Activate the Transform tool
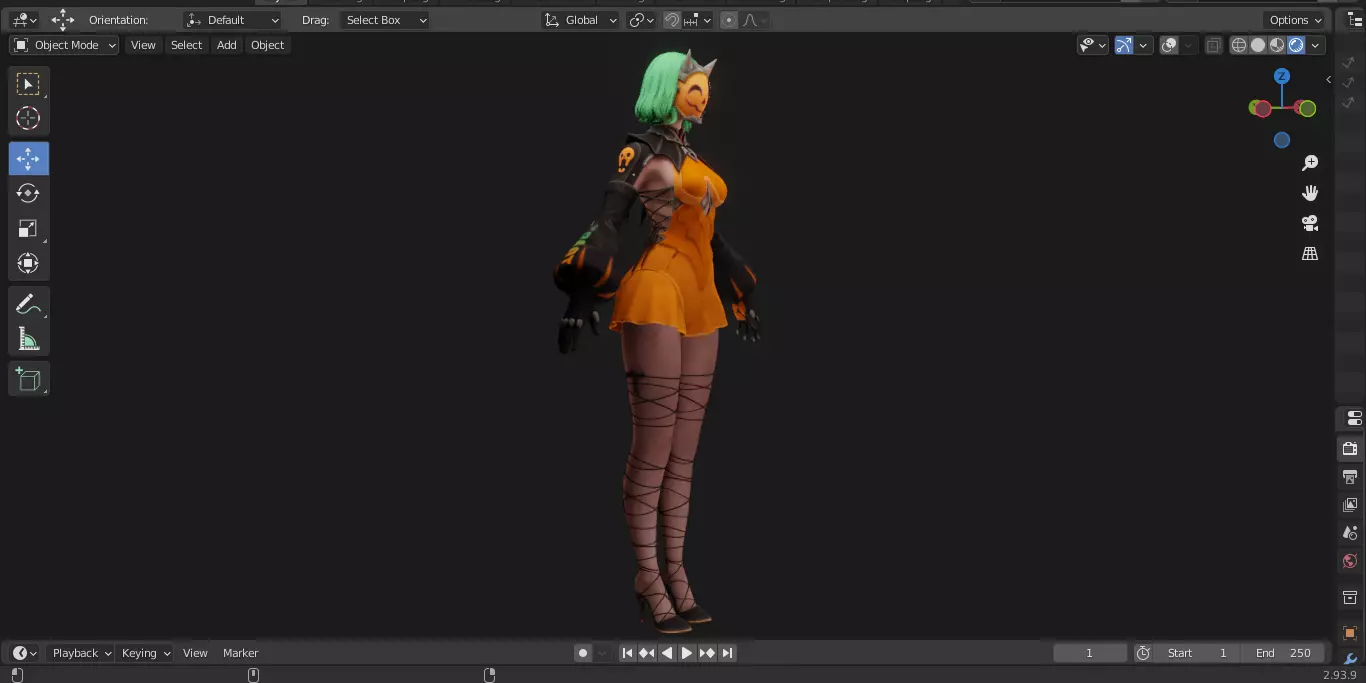Viewport: 1366px width, 683px height. pyautogui.click(x=28, y=263)
